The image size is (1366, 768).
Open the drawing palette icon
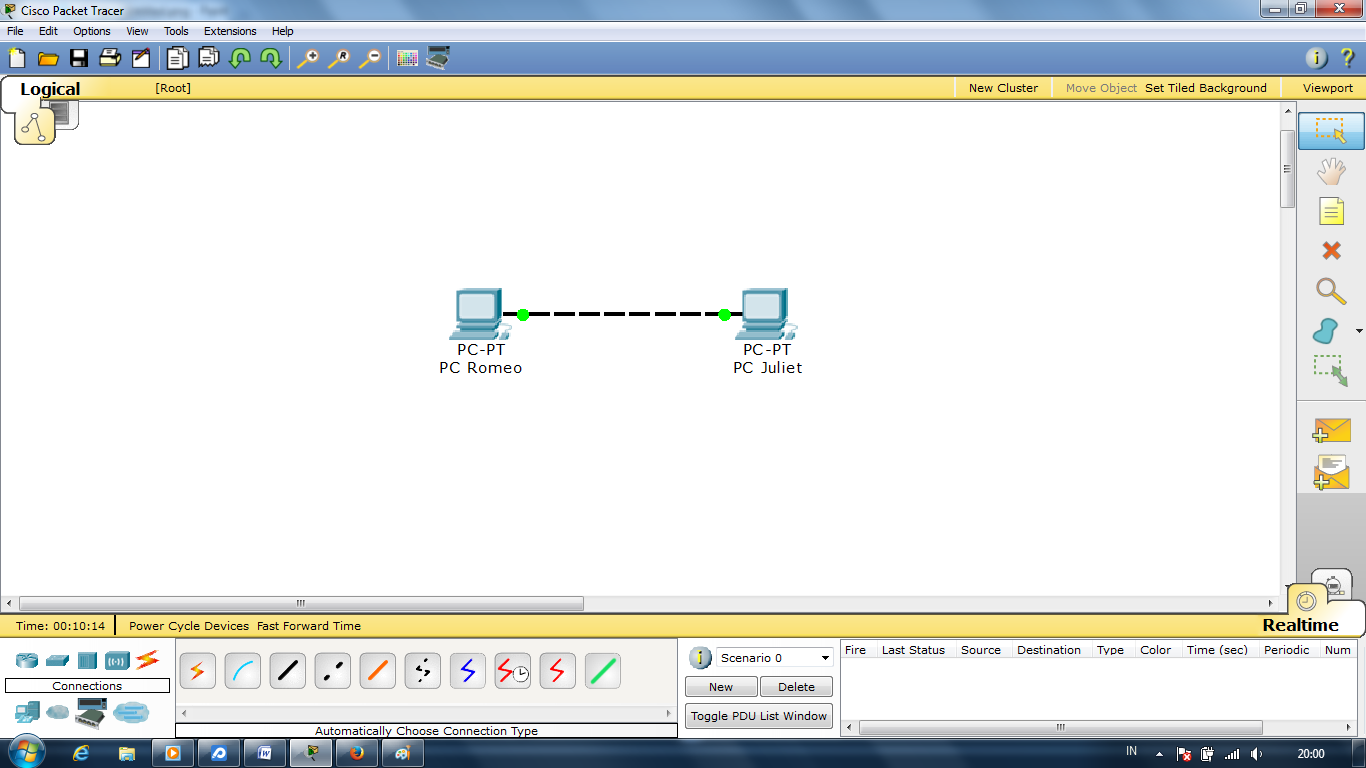point(407,58)
